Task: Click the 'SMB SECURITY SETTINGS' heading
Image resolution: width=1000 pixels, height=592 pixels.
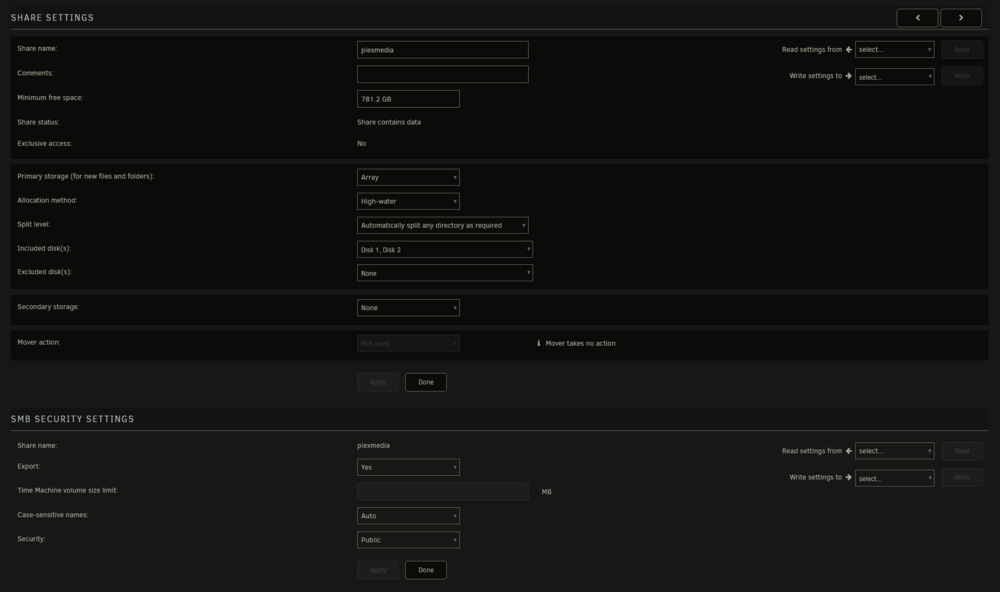Action: (73, 419)
